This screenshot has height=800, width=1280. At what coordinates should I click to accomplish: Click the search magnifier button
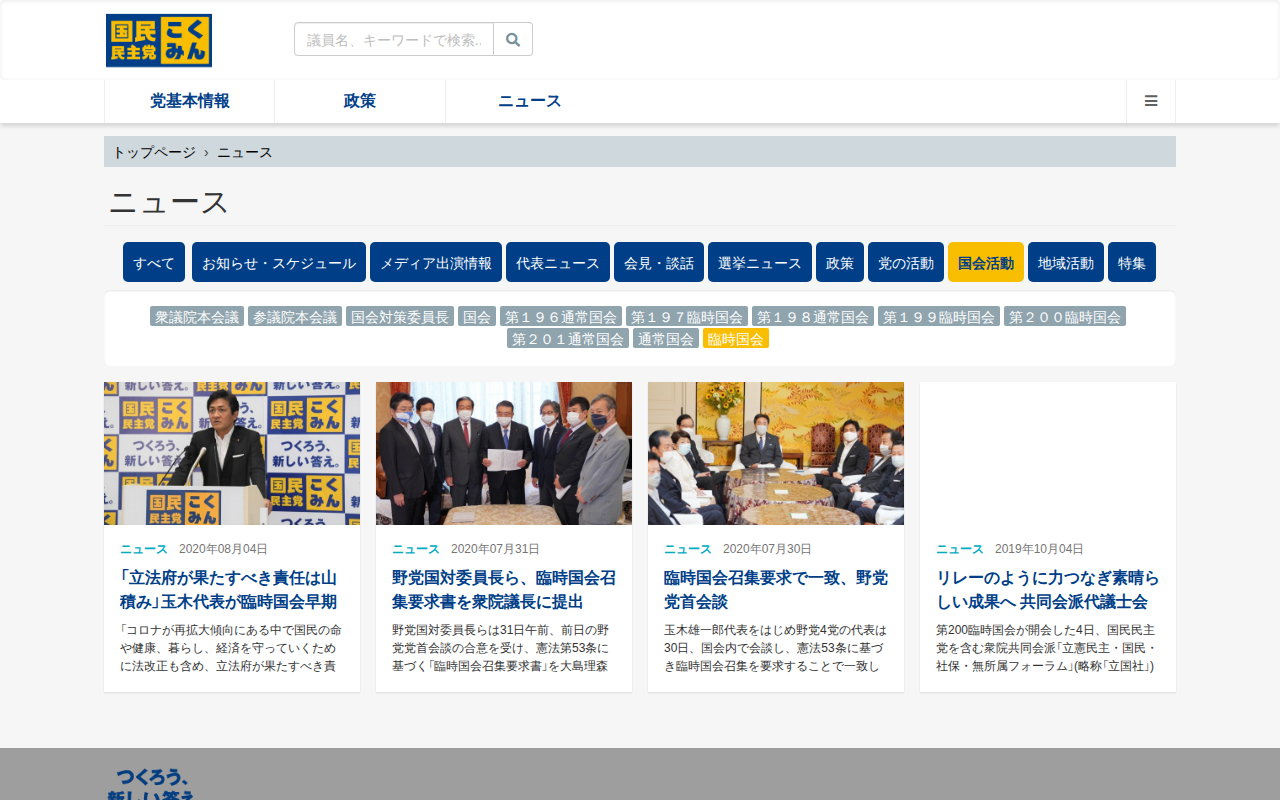click(513, 39)
